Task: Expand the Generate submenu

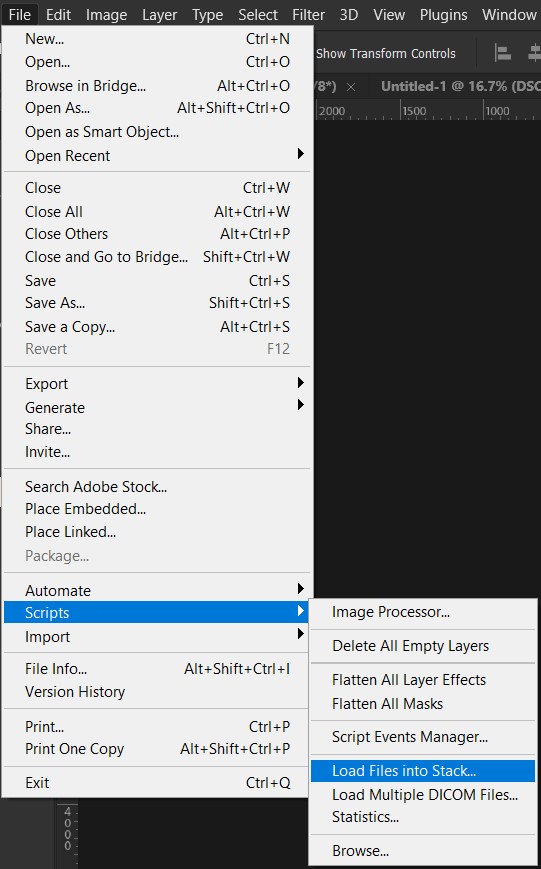Action: pyautogui.click(x=158, y=407)
